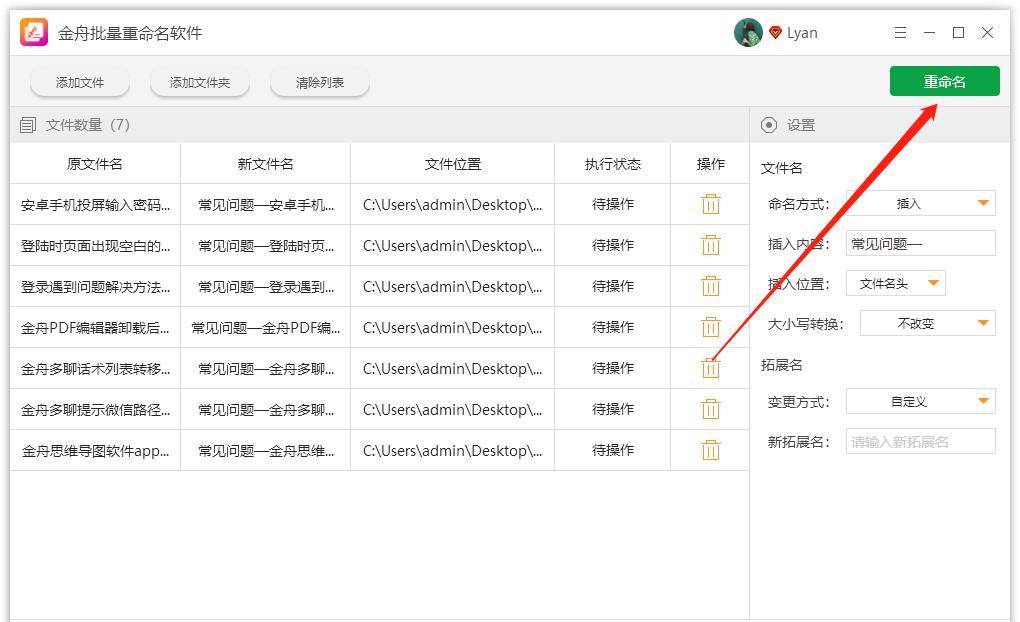Focus the 新拓展名 input field
The height and width of the screenshot is (622, 1020).
click(x=920, y=441)
